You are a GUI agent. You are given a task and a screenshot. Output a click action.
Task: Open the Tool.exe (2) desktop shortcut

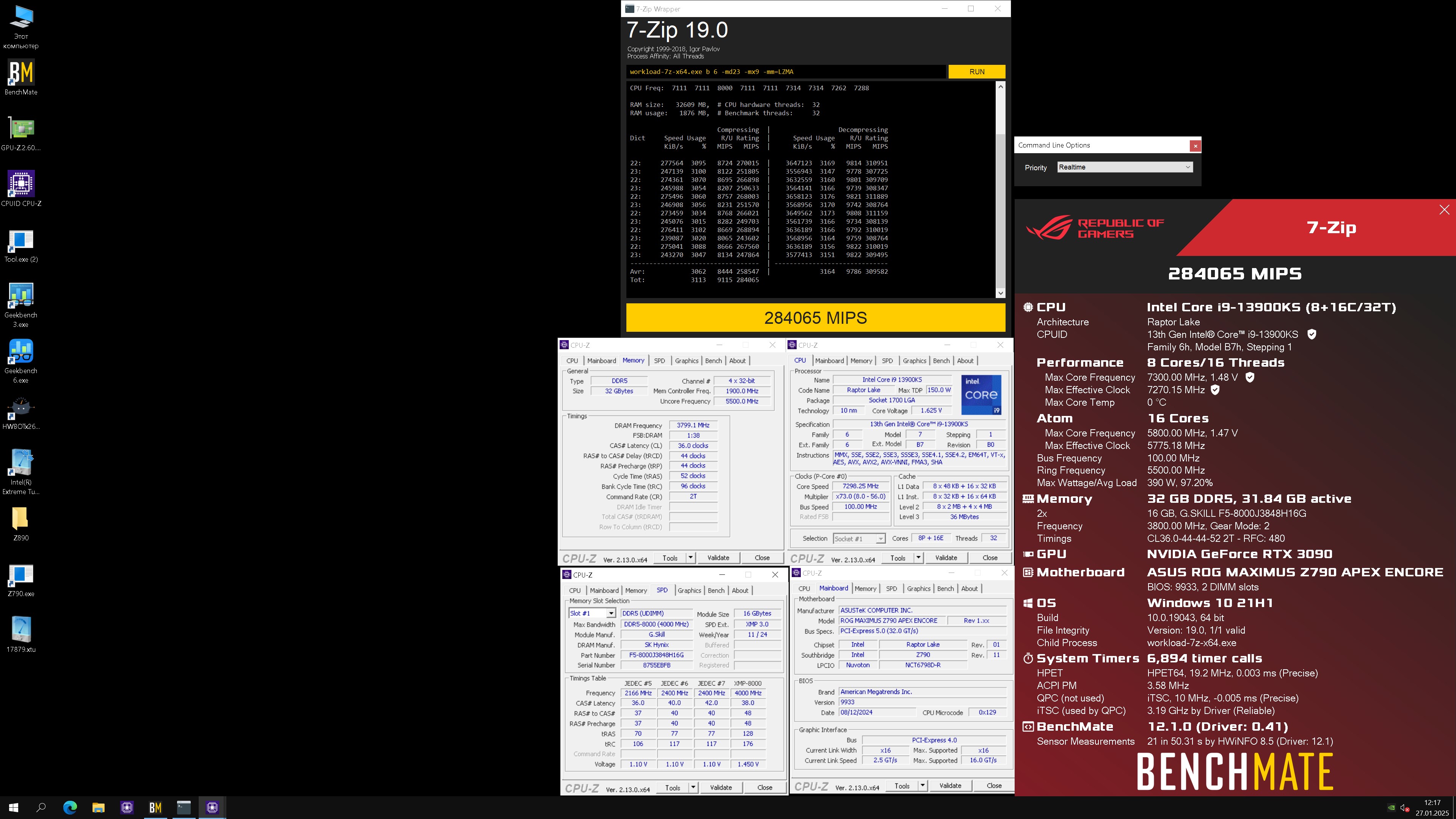(x=21, y=245)
